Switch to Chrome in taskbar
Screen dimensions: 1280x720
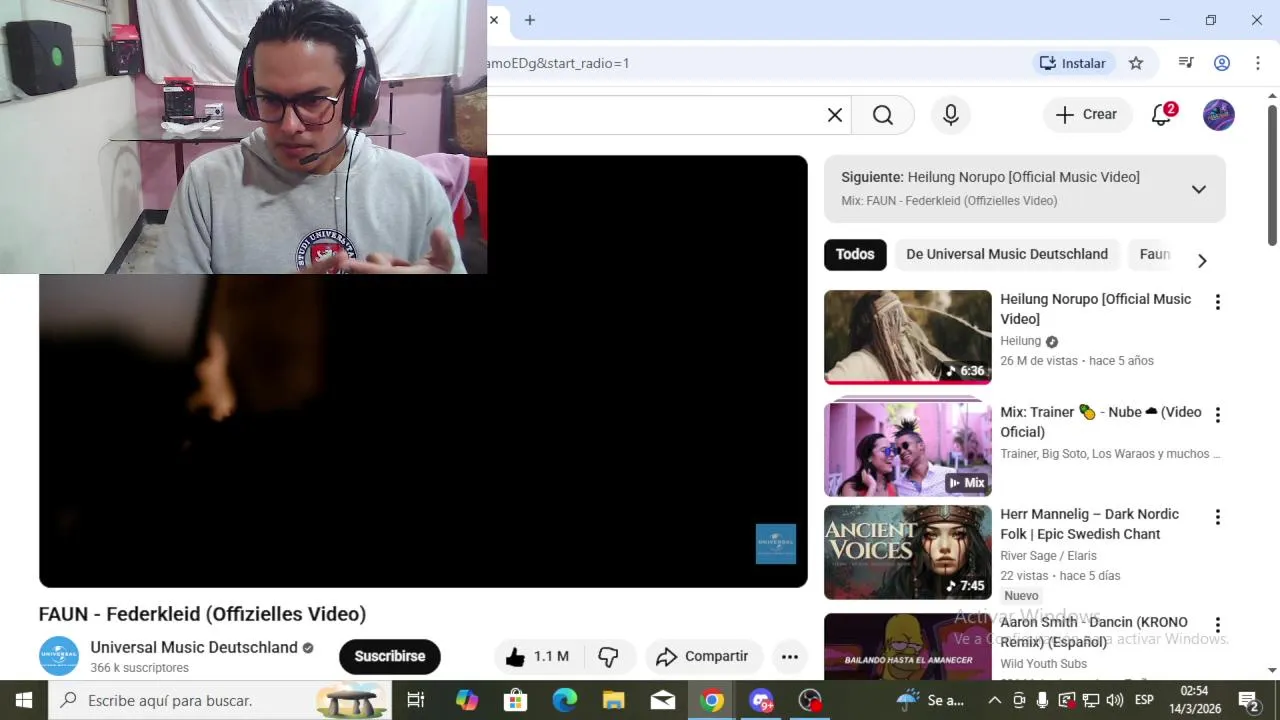(x=712, y=700)
